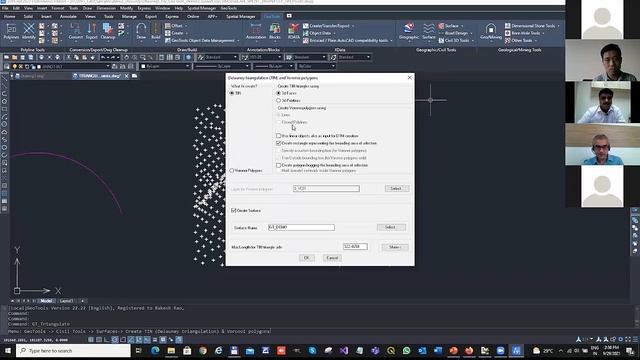Click Cancel in the triangulation dialog
The width and height of the screenshot is (640, 360).
tap(332, 258)
